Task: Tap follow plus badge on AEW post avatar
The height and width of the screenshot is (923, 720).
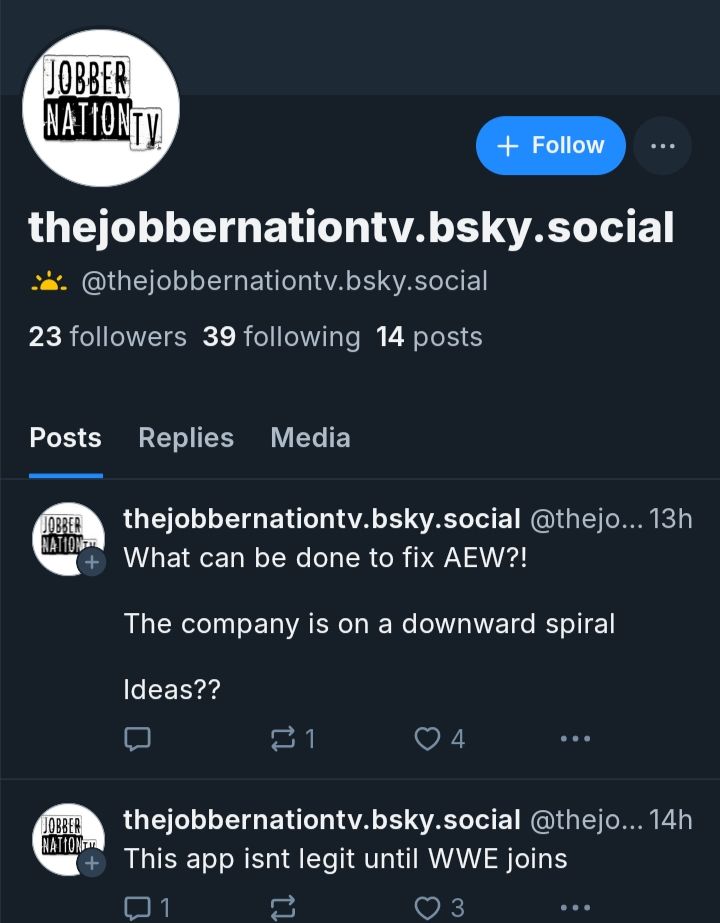Action: [x=91, y=563]
